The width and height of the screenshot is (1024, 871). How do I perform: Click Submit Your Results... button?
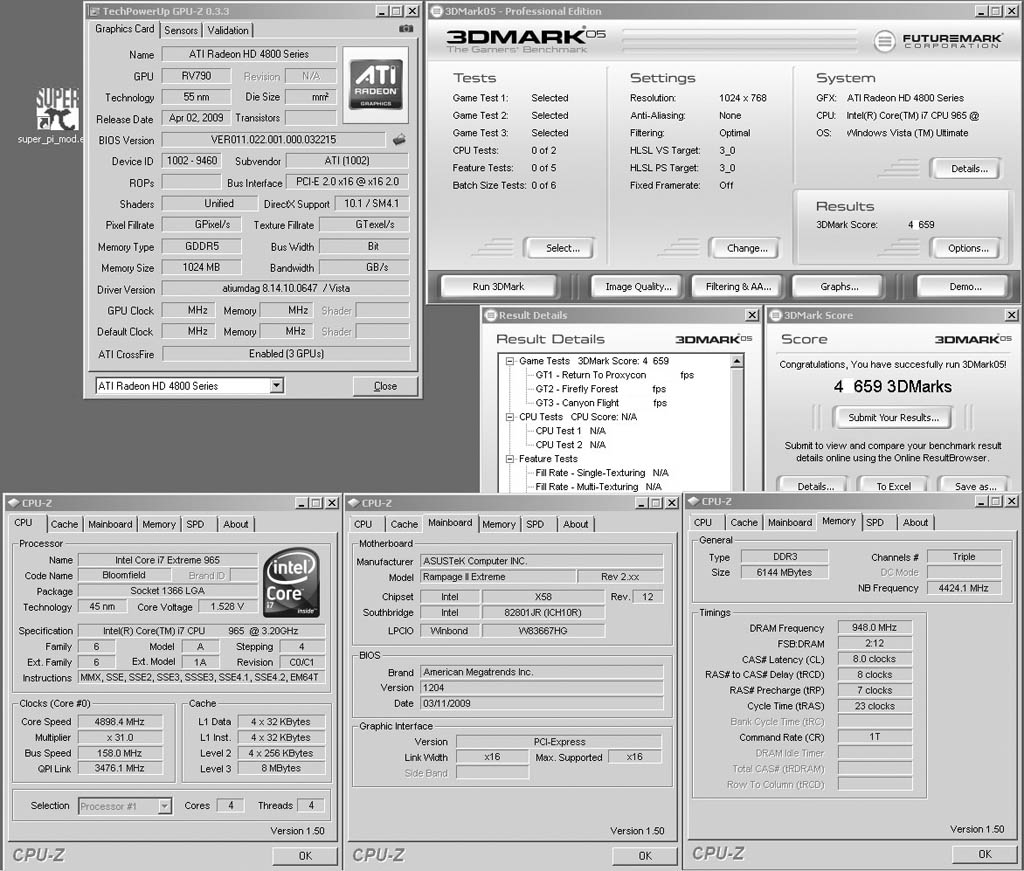coord(893,417)
